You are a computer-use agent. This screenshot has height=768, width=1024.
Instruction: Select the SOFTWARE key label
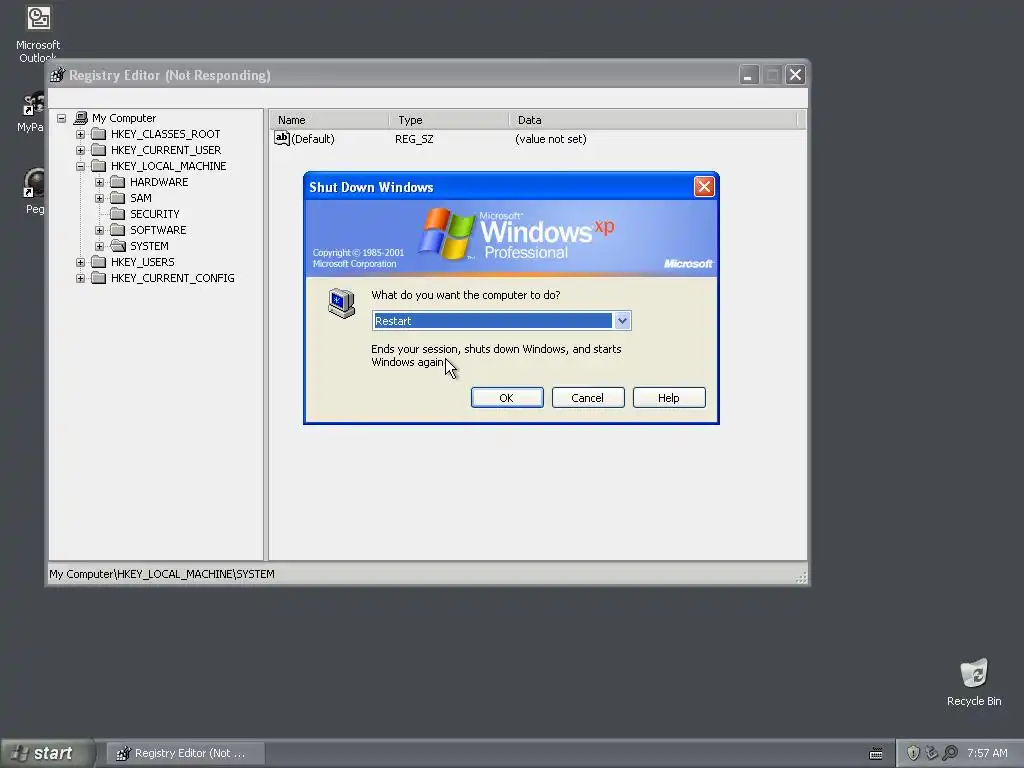158,230
